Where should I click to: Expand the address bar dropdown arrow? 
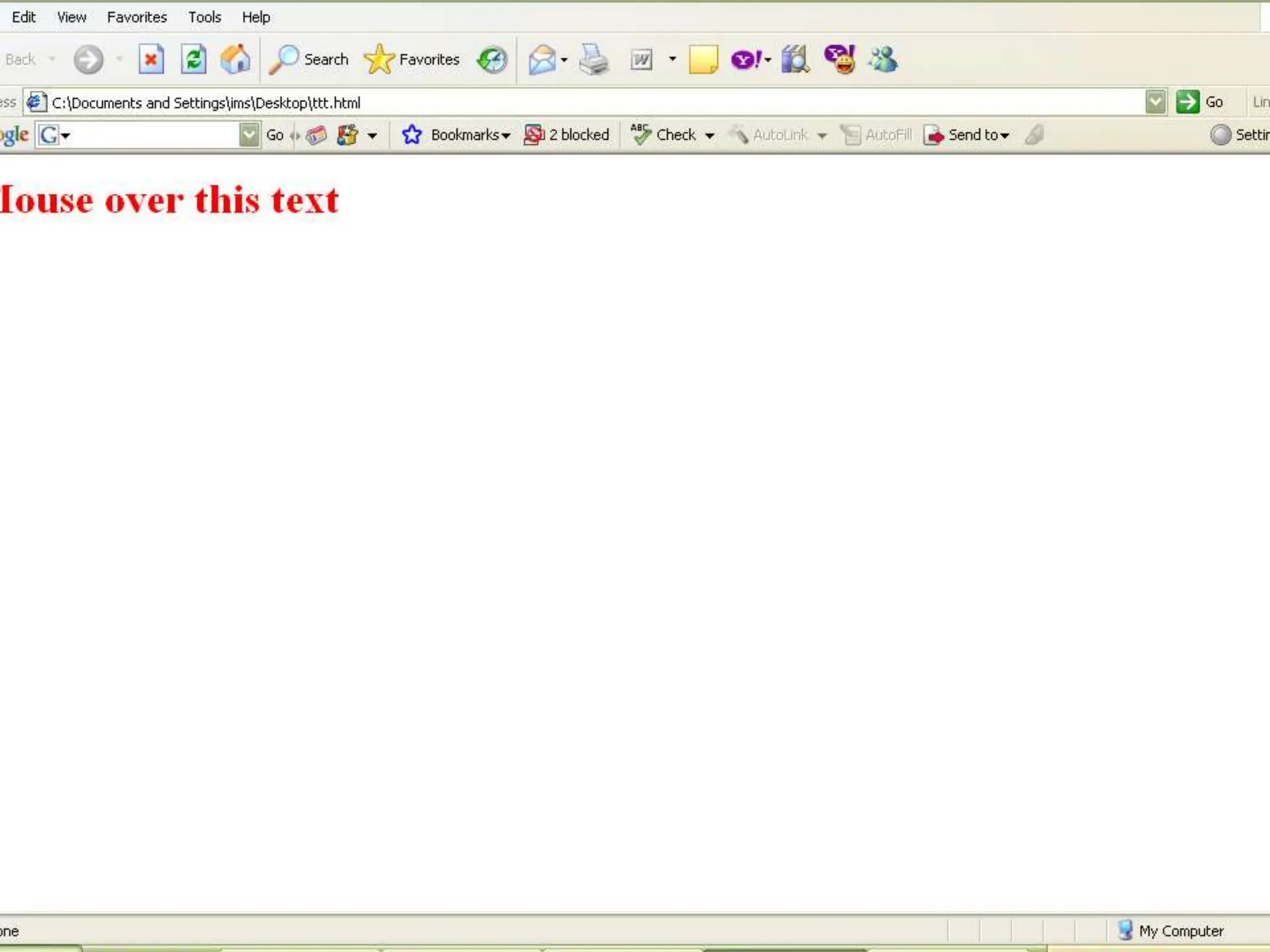tap(1155, 102)
